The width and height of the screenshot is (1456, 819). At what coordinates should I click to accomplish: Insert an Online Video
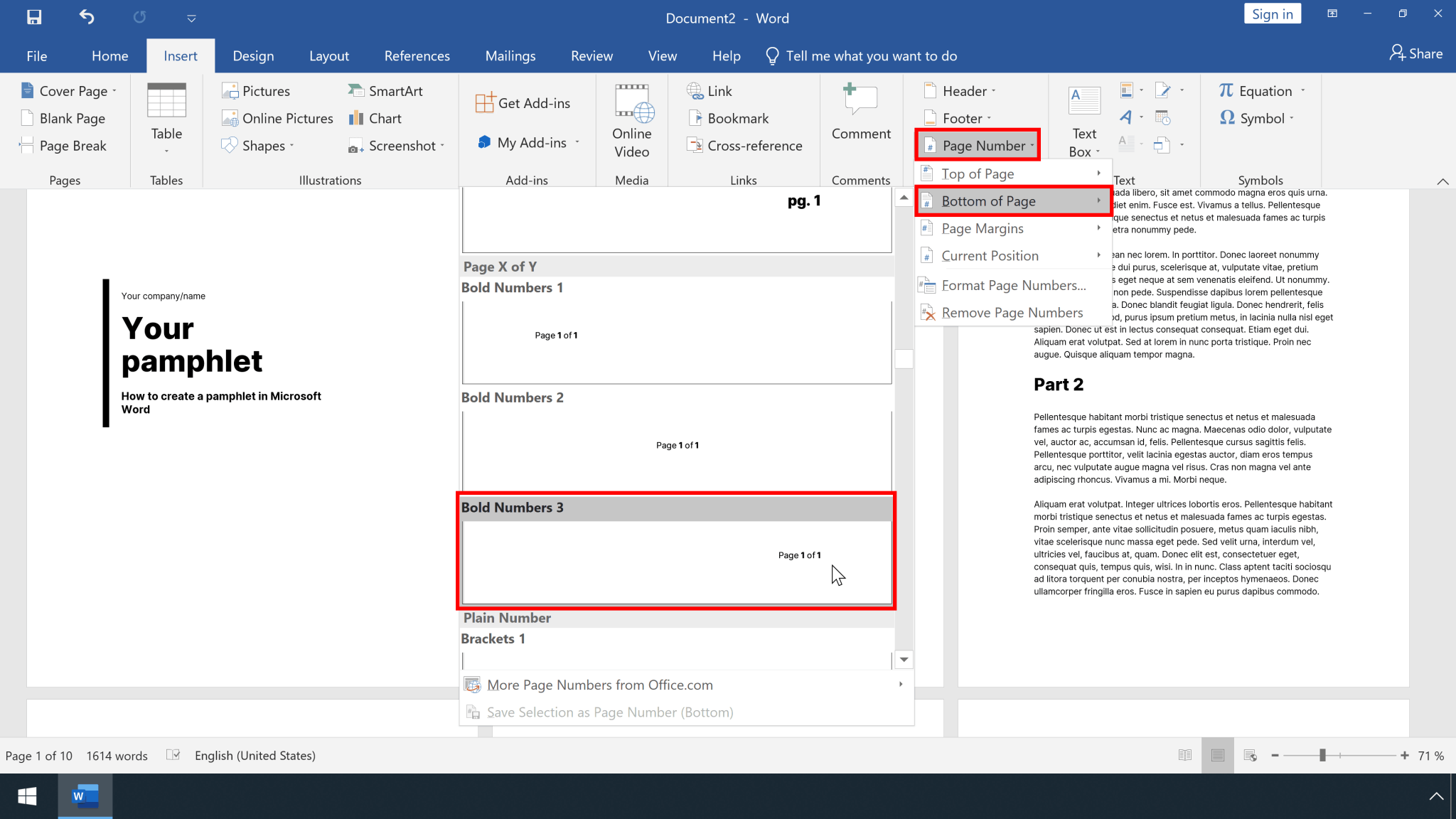(x=631, y=121)
